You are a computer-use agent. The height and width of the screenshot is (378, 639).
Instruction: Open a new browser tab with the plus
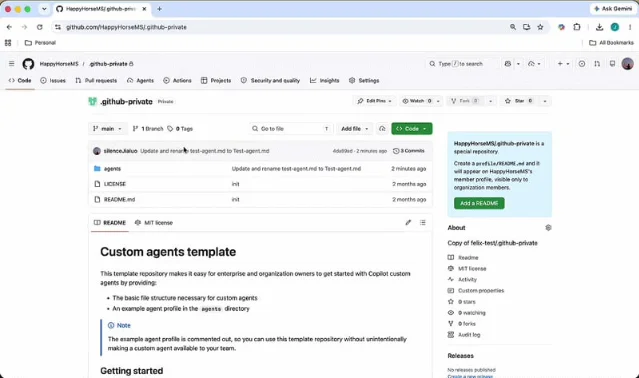159,9
